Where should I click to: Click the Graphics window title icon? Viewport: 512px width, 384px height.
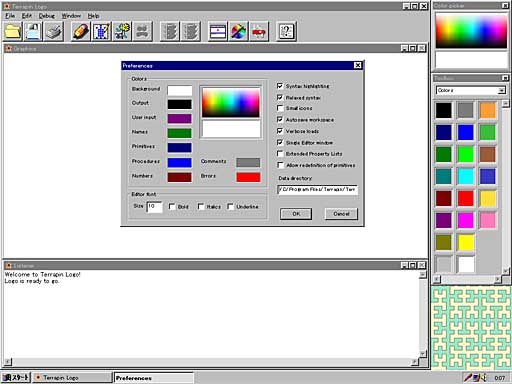9,48
